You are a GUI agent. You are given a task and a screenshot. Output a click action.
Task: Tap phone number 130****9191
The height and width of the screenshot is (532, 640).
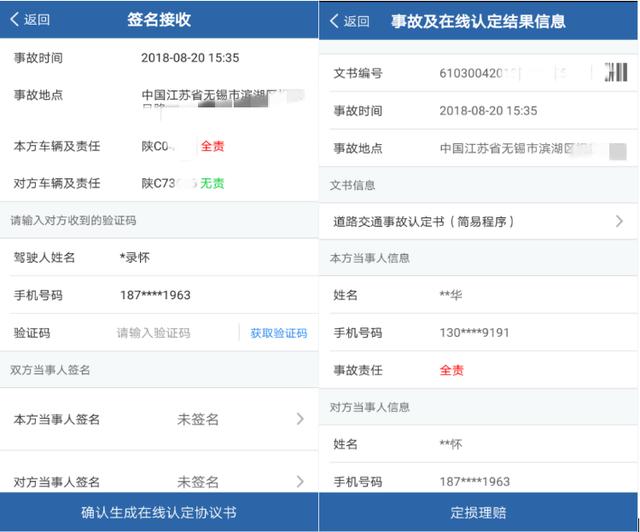475,332
